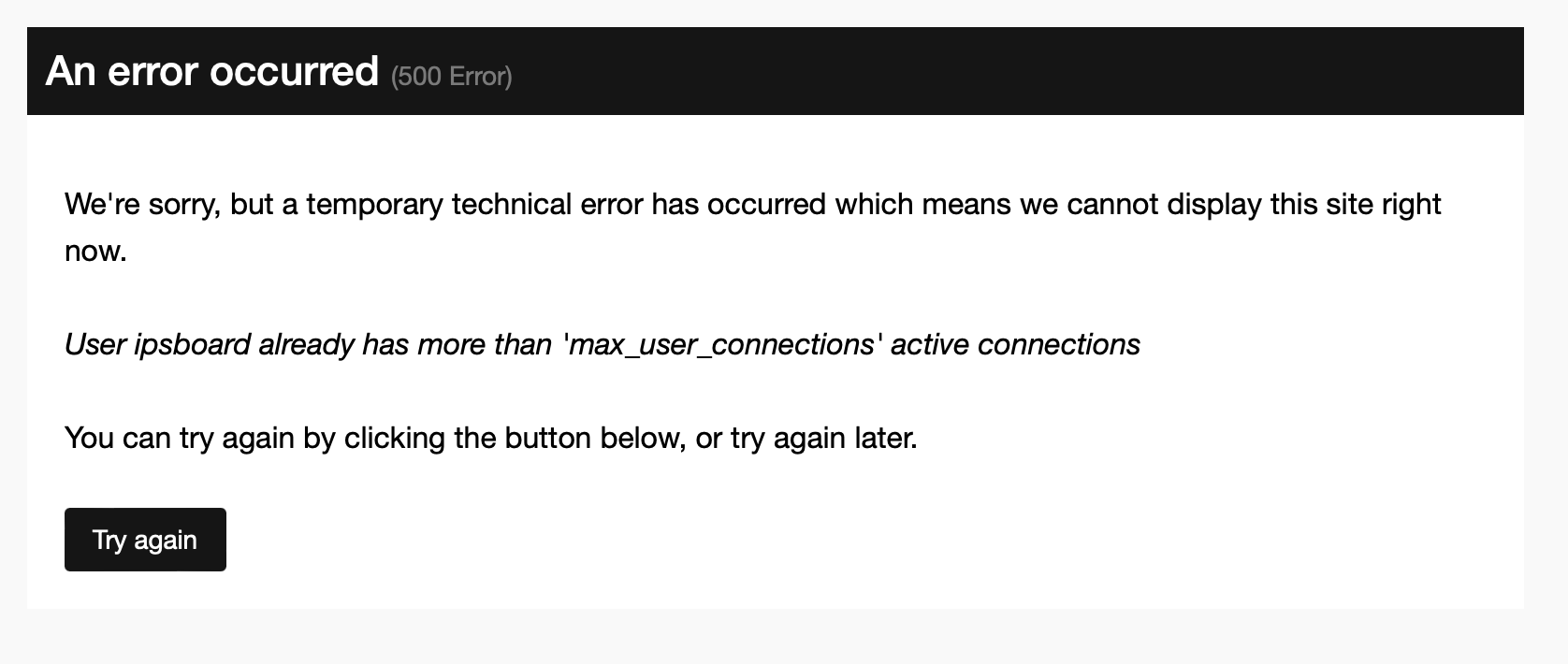1568x664 pixels.
Task: Retry loading by clicking Try again
Action: click(144, 540)
